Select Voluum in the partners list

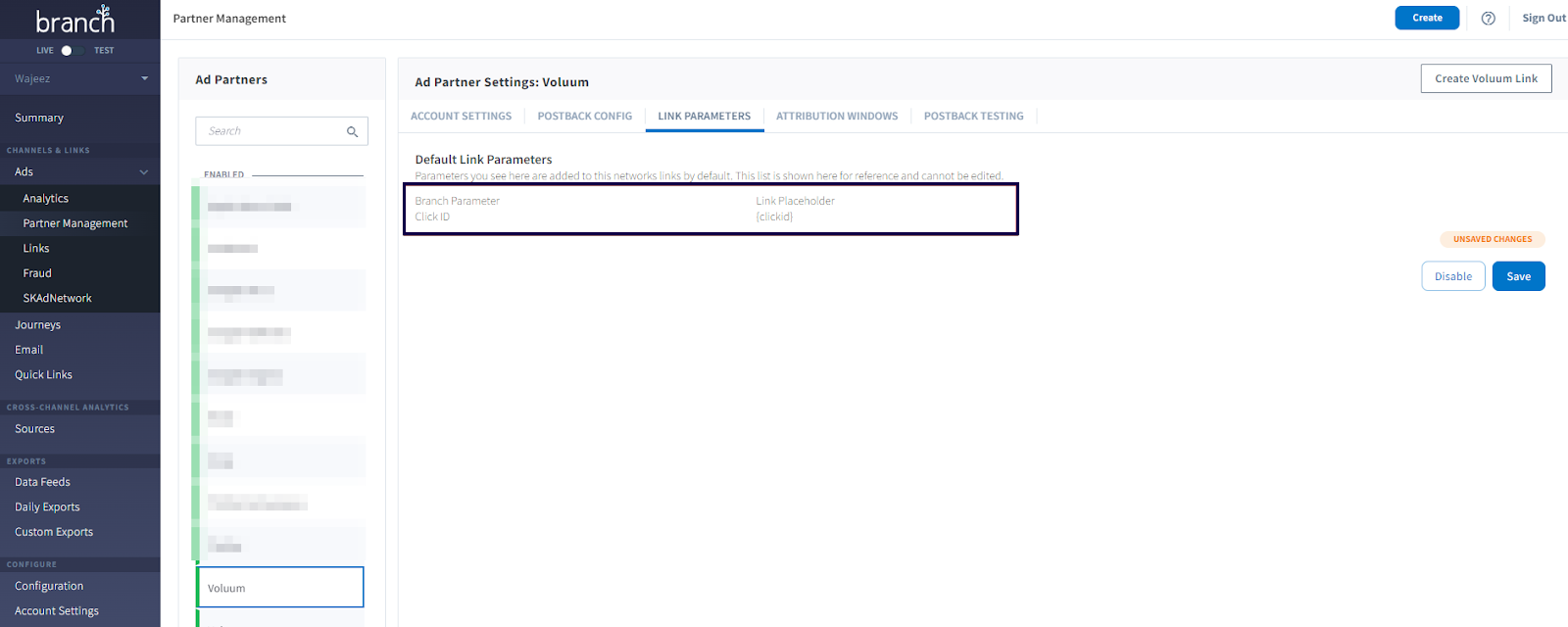coord(280,588)
